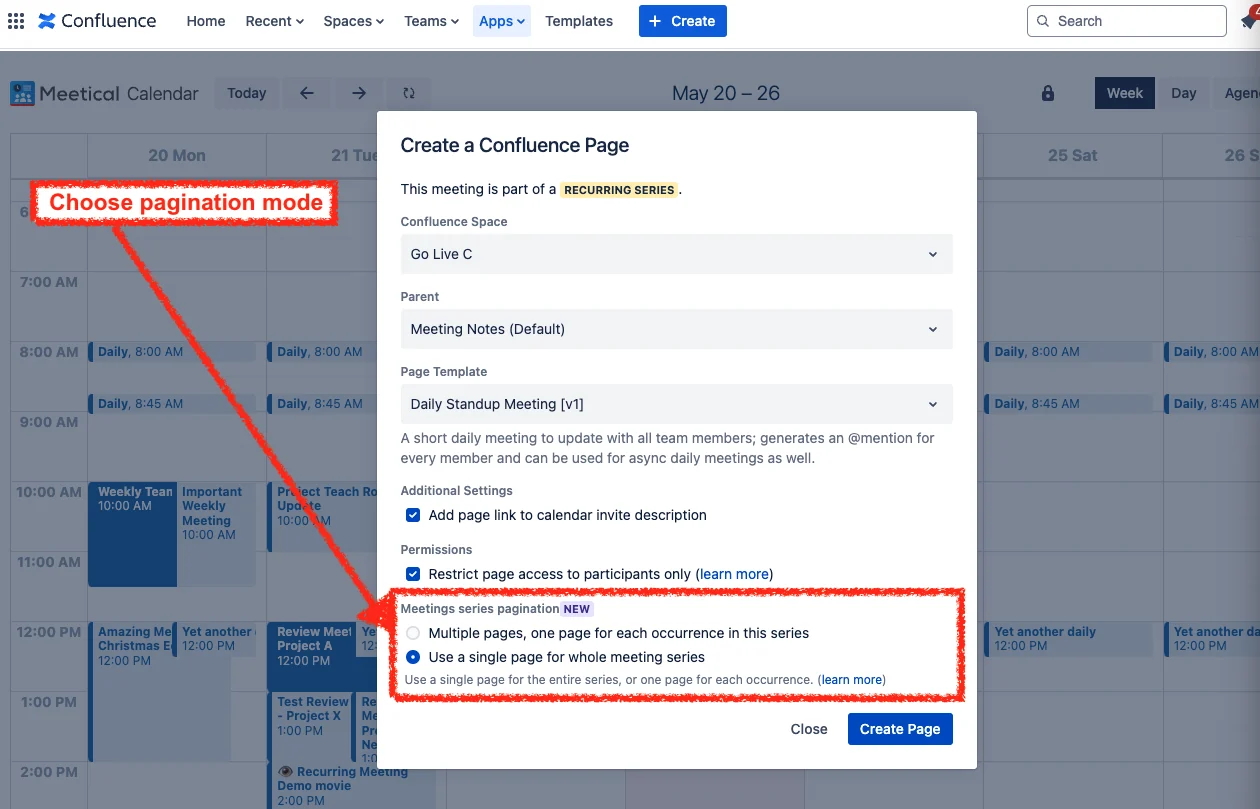Open permissions learn more link
Image resolution: width=1260 pixels, height=809 pixels.
point(735,574)
